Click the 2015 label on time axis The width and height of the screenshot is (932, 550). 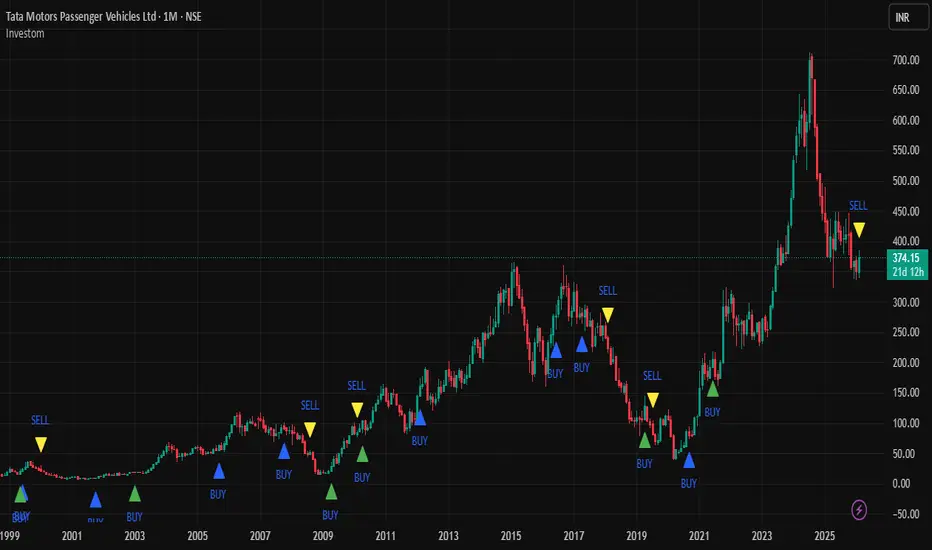coord(511,536)
